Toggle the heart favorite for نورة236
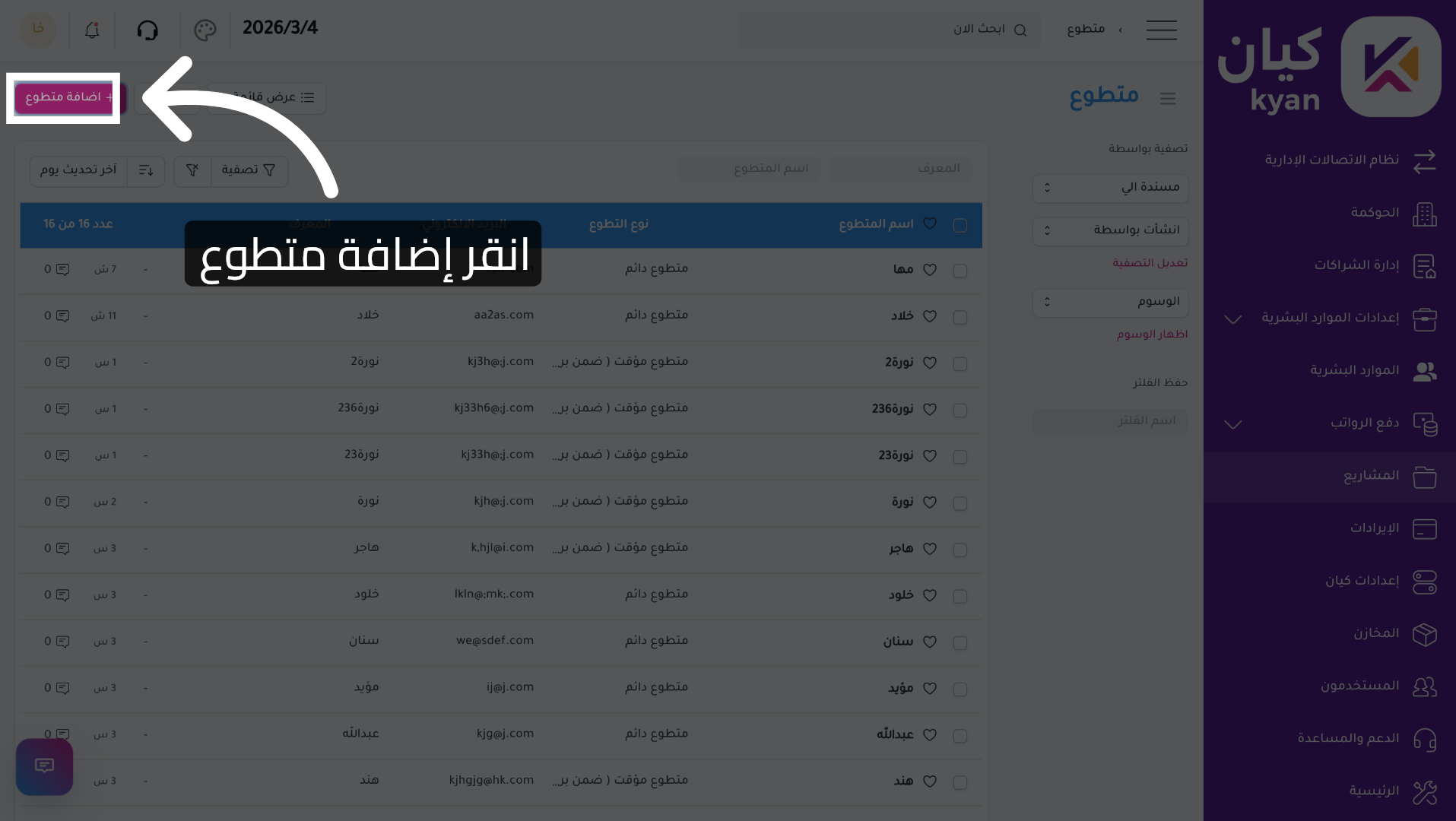 [x=929, y=410]
